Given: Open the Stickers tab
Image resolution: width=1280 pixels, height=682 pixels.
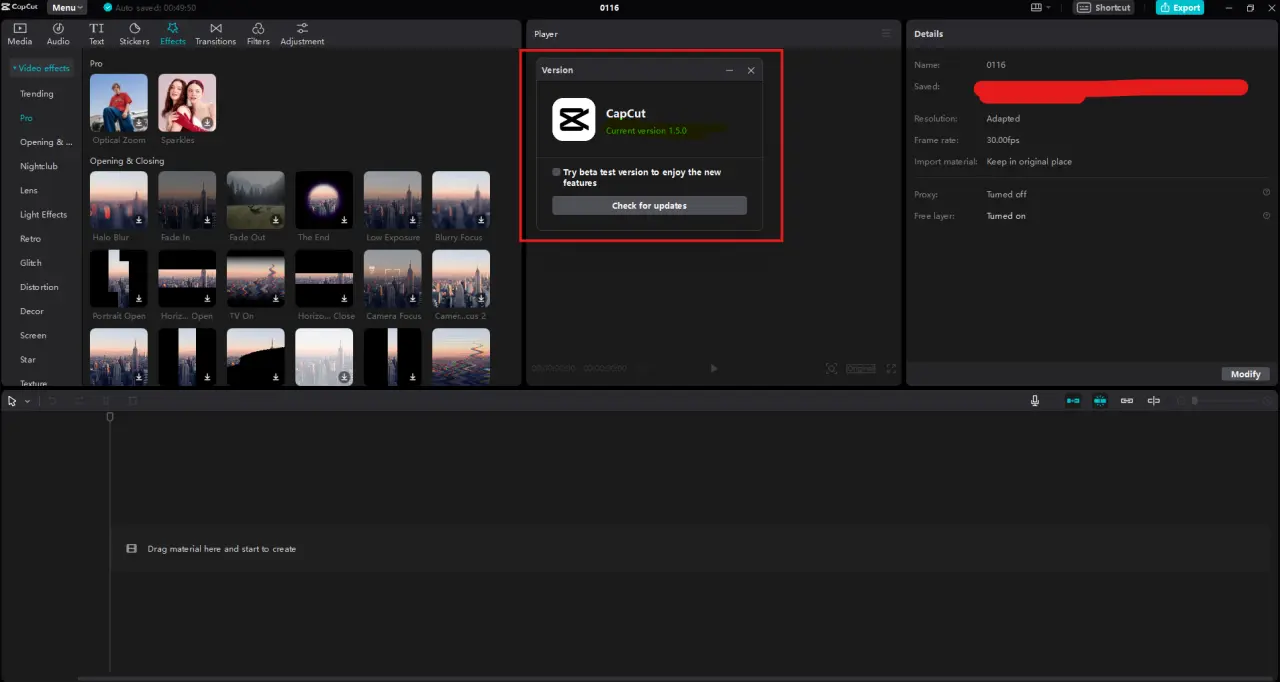Looking at the screenshot, I should pos(134,34).
